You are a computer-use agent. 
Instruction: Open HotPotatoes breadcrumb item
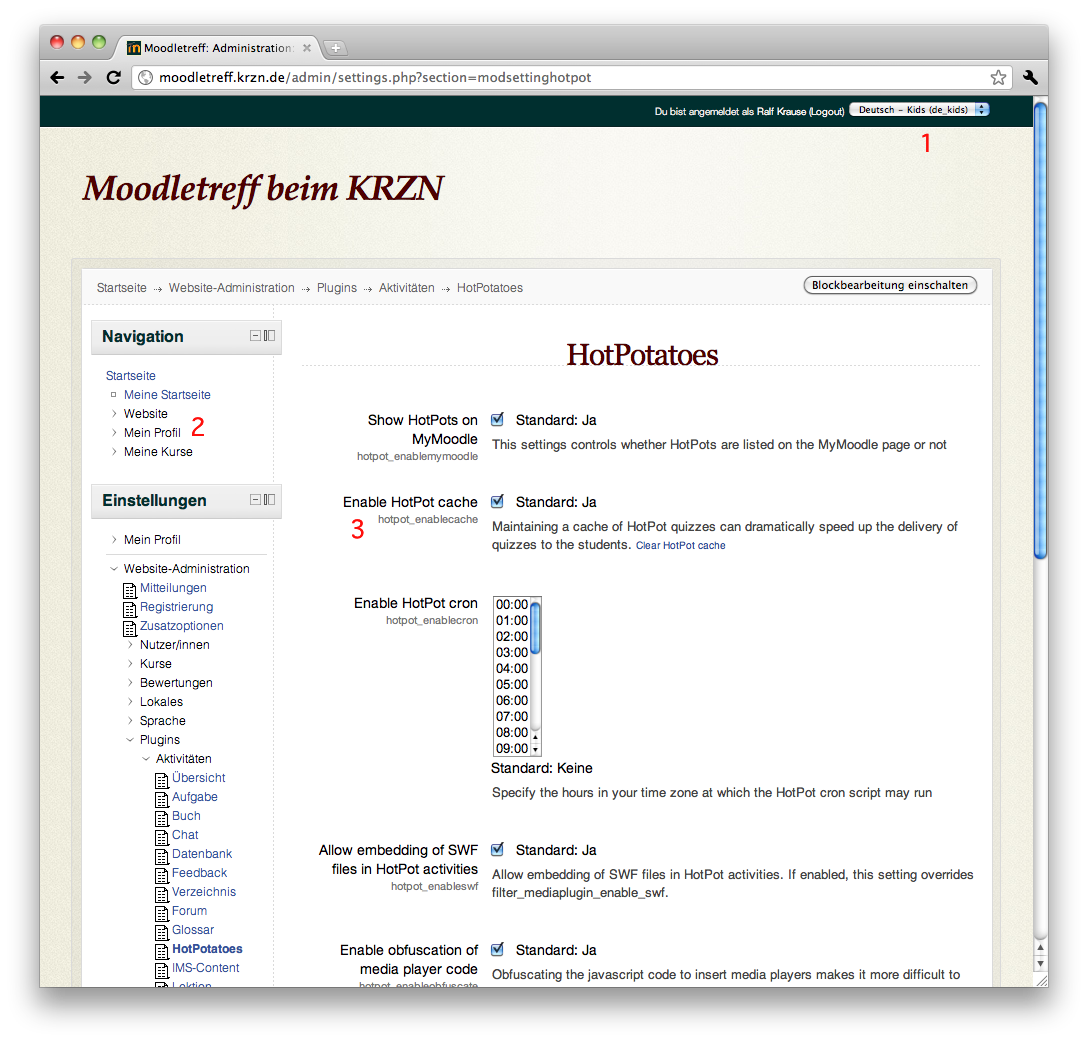[490, 288]
